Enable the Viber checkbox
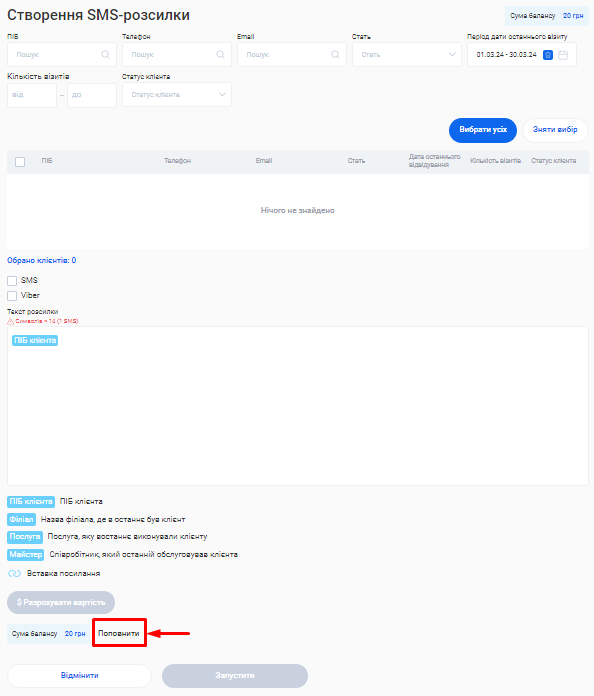594x696 pixels. pyautogui.click(x=12, y=296)
